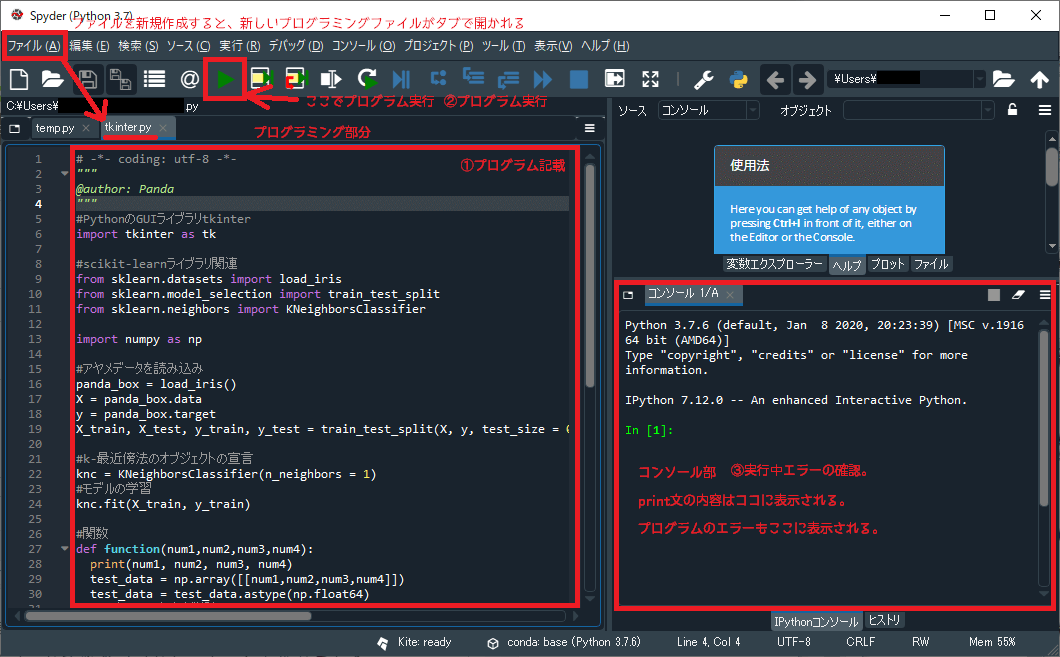This screenshot has width=1060, height=657.
Task: Open preferences with the wrench icon
Action: [704, 80]
